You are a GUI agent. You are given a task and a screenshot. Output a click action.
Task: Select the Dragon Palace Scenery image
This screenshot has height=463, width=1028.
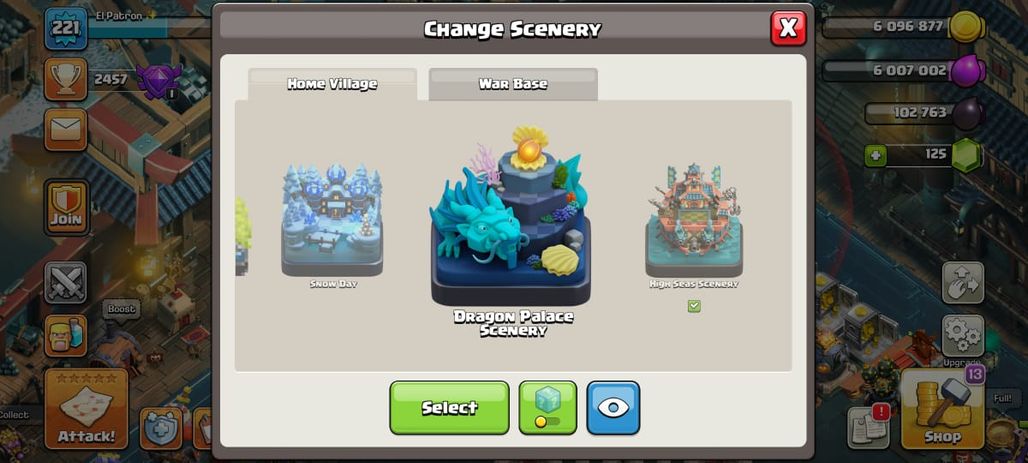[x=511, y=215]
